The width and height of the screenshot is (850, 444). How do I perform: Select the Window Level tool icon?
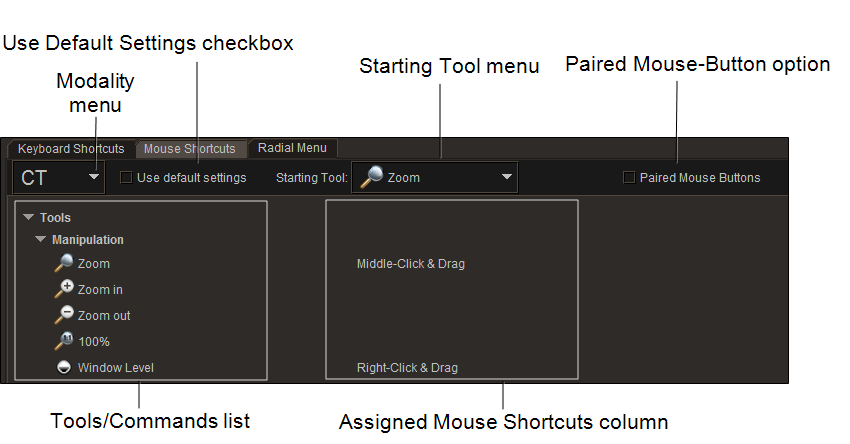64,367
